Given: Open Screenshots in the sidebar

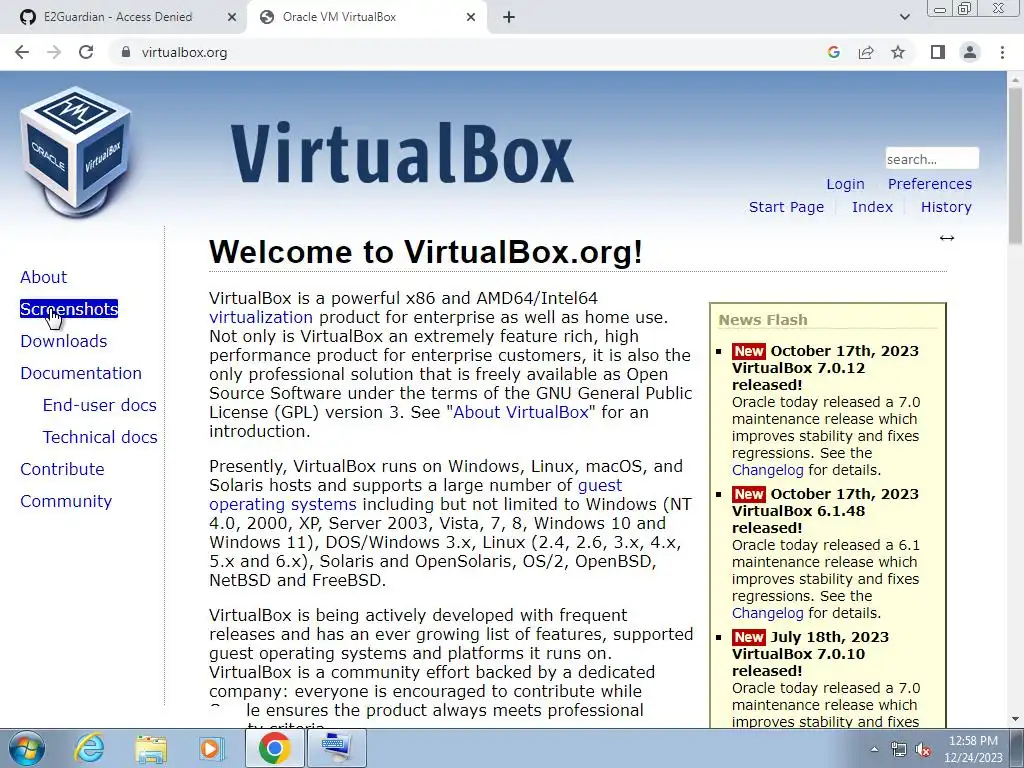Looking at the screenshot, I should pyautogui.click(x=69, y=309).
